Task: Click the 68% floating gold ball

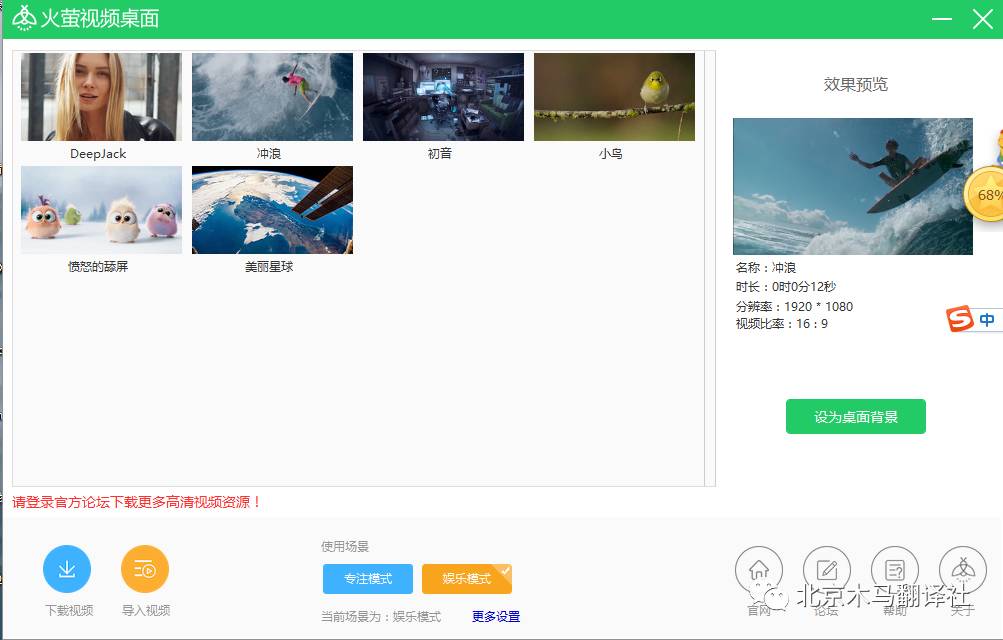Action: click(x=985, y=194)
